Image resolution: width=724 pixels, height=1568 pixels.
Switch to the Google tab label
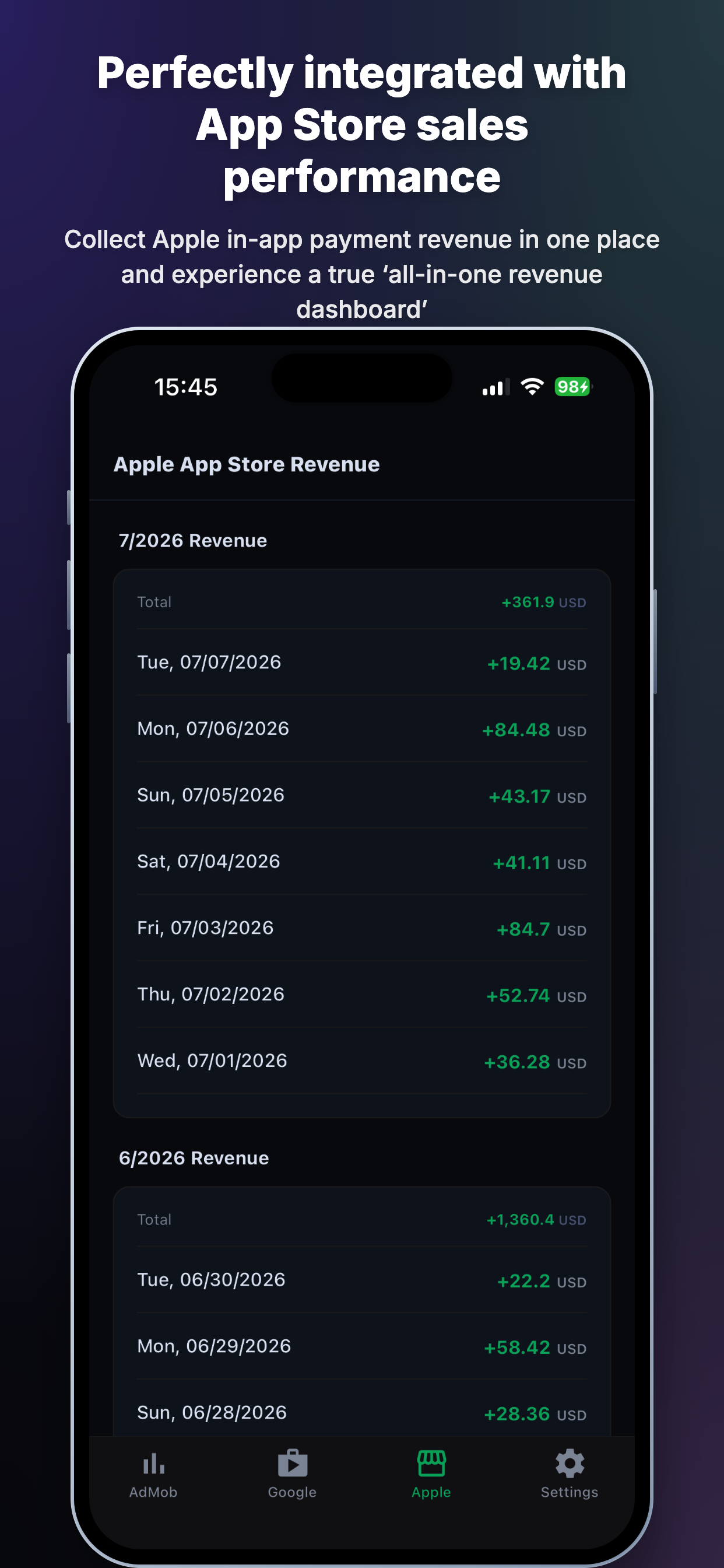point(292,1492)
